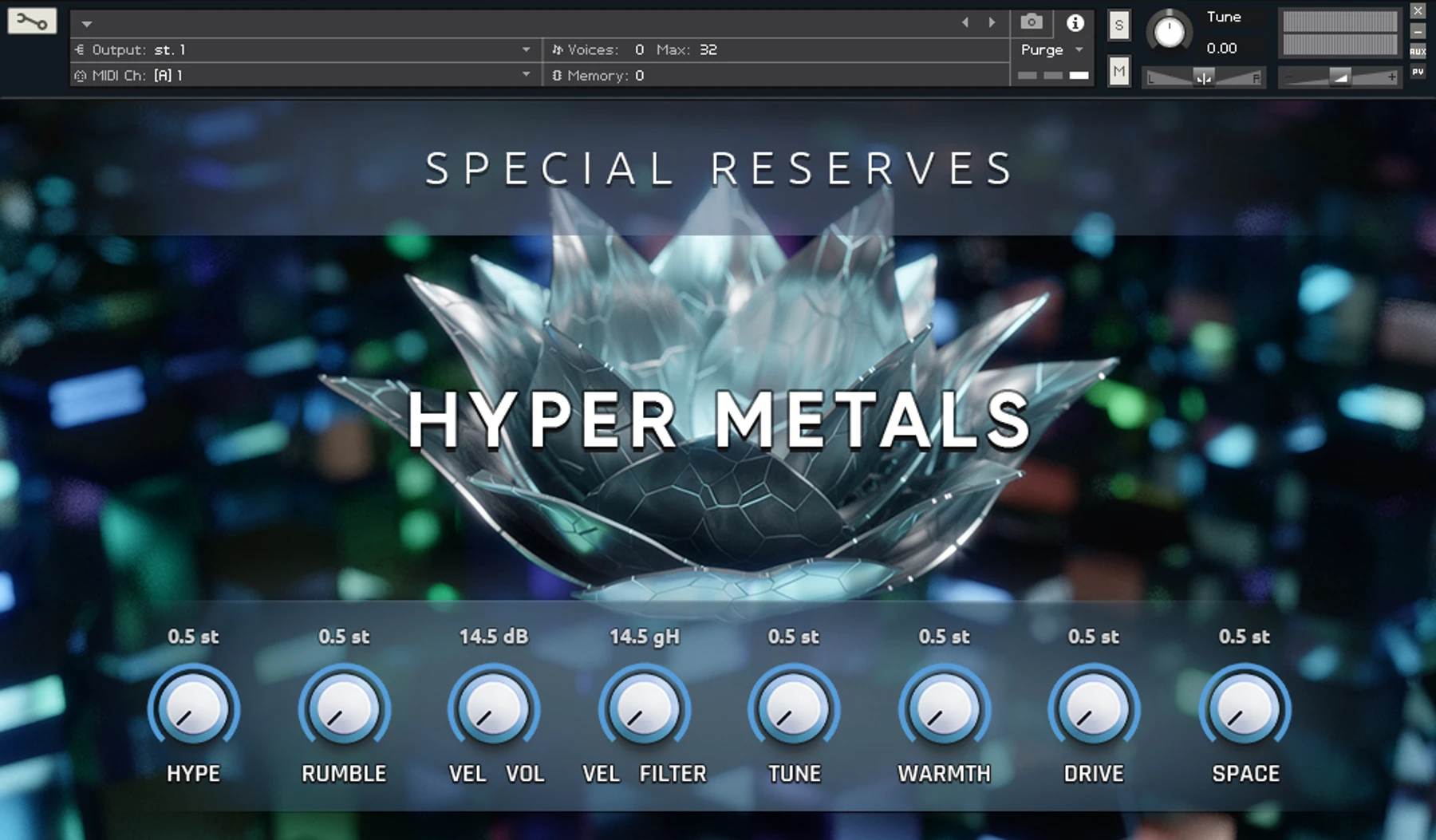This screenshot has height=840, width=1436.
Task: Toggle the PV button
Action: pyautogui.click(x=1418, y=72)
